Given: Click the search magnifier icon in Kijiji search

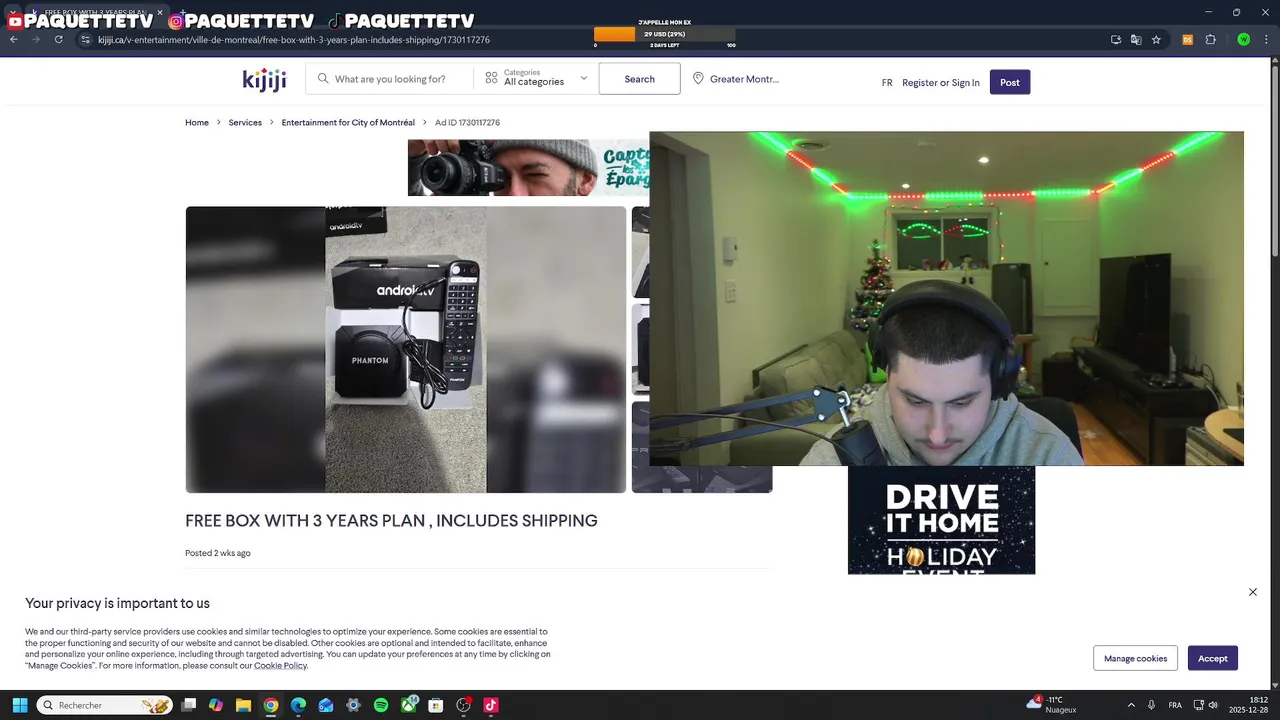Looking at the screenshot, I should click(x=323, y=79).
